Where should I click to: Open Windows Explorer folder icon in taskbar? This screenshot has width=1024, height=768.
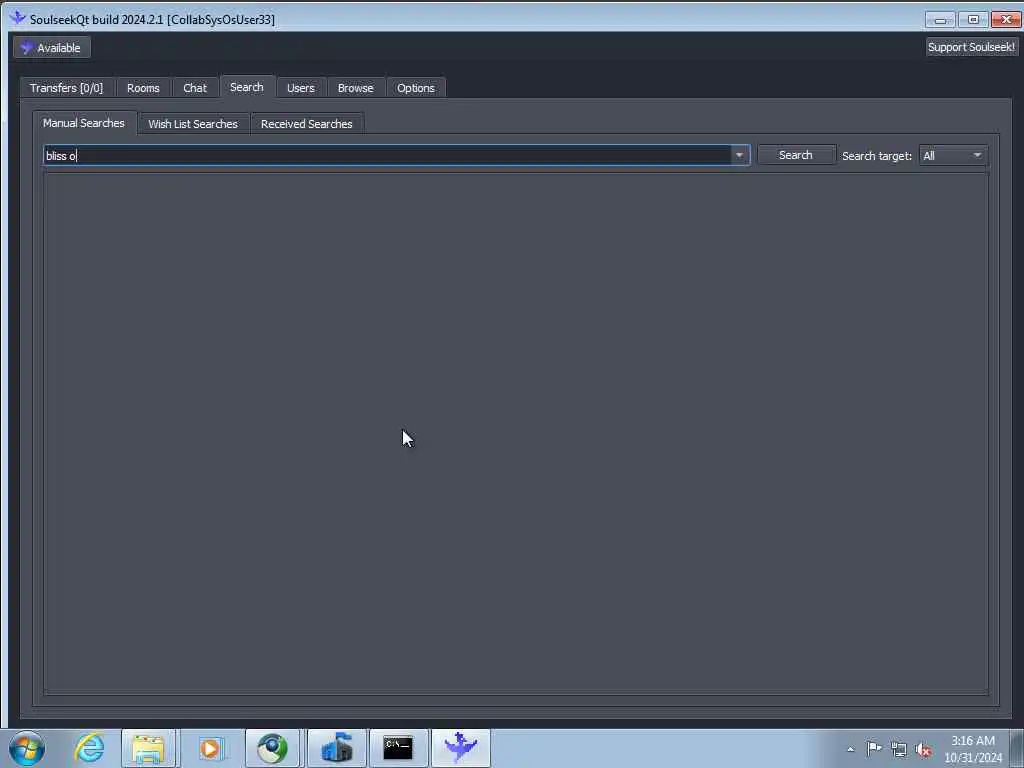coord(148,748)
